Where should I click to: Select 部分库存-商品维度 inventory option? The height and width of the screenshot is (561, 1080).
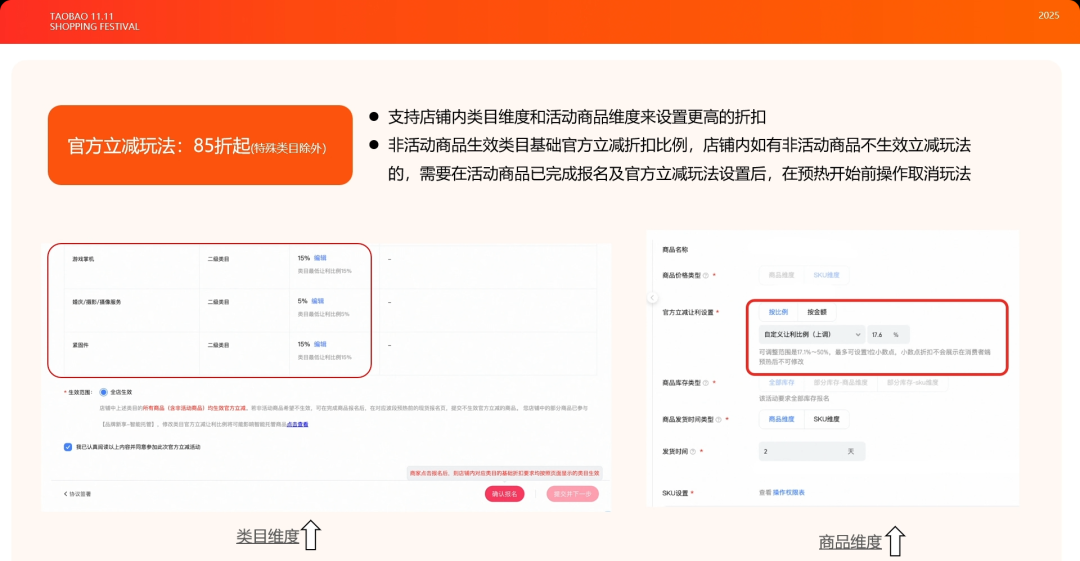(x=840, y=382)
